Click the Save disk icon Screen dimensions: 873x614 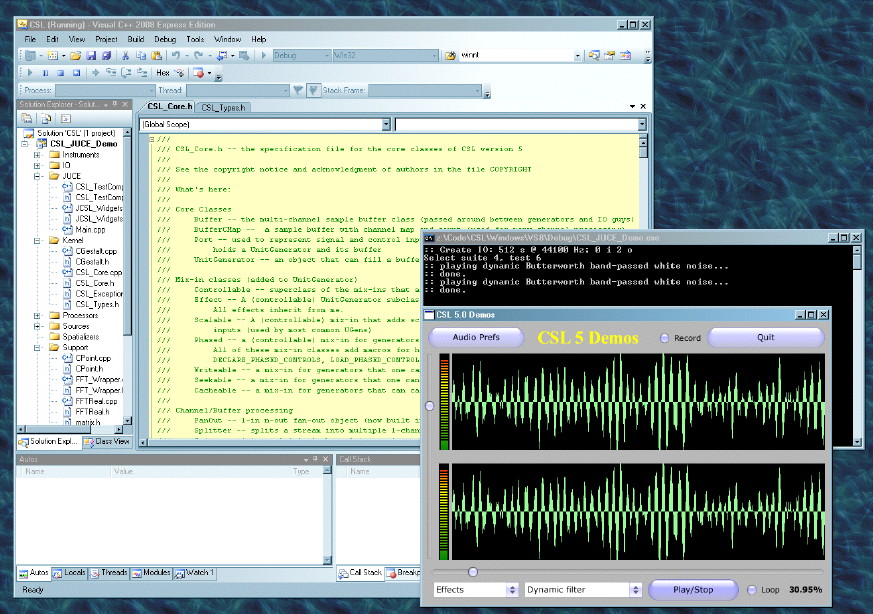coord(91,56)
